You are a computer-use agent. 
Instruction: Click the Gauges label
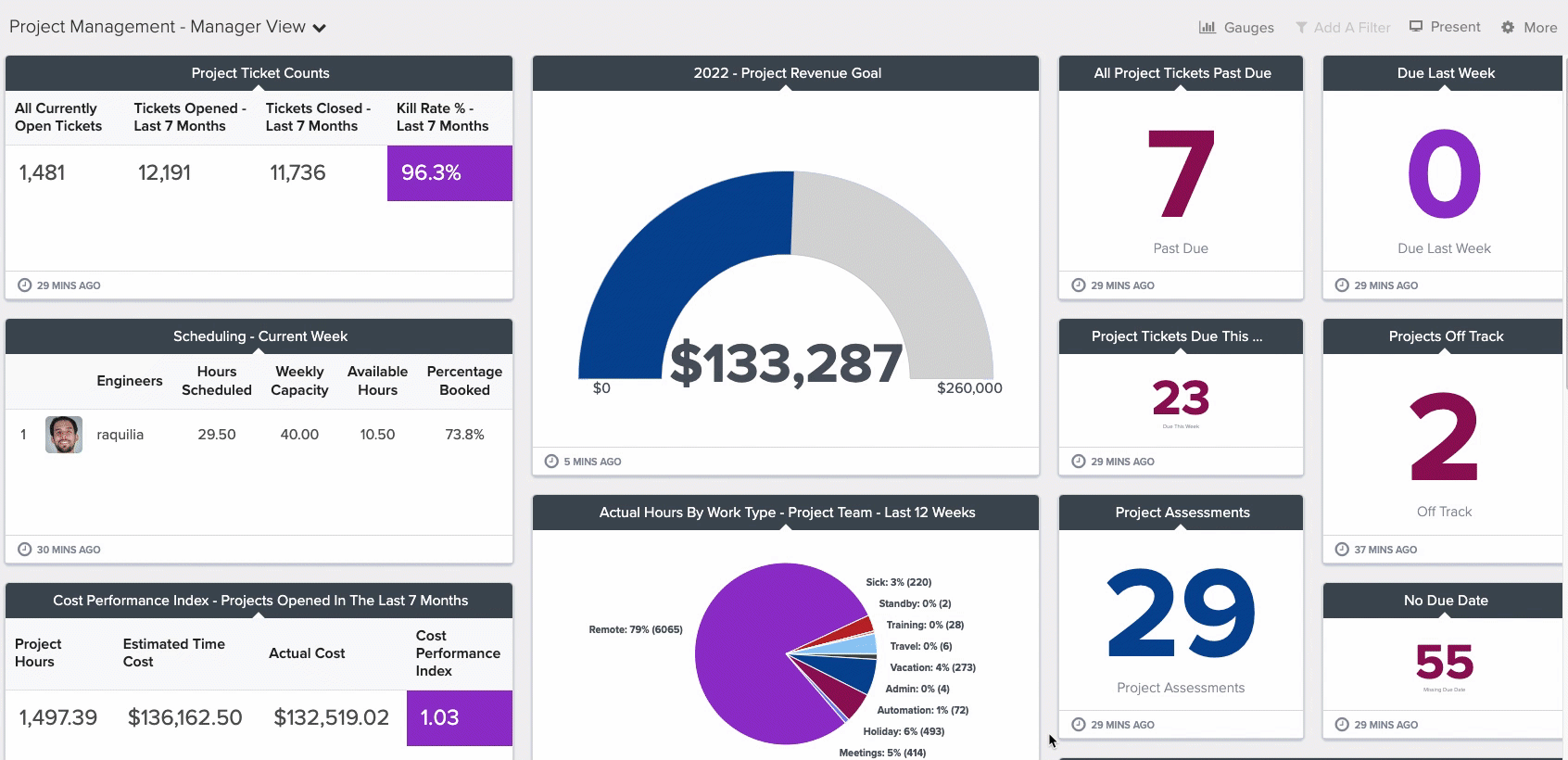tap(1248, 28)
